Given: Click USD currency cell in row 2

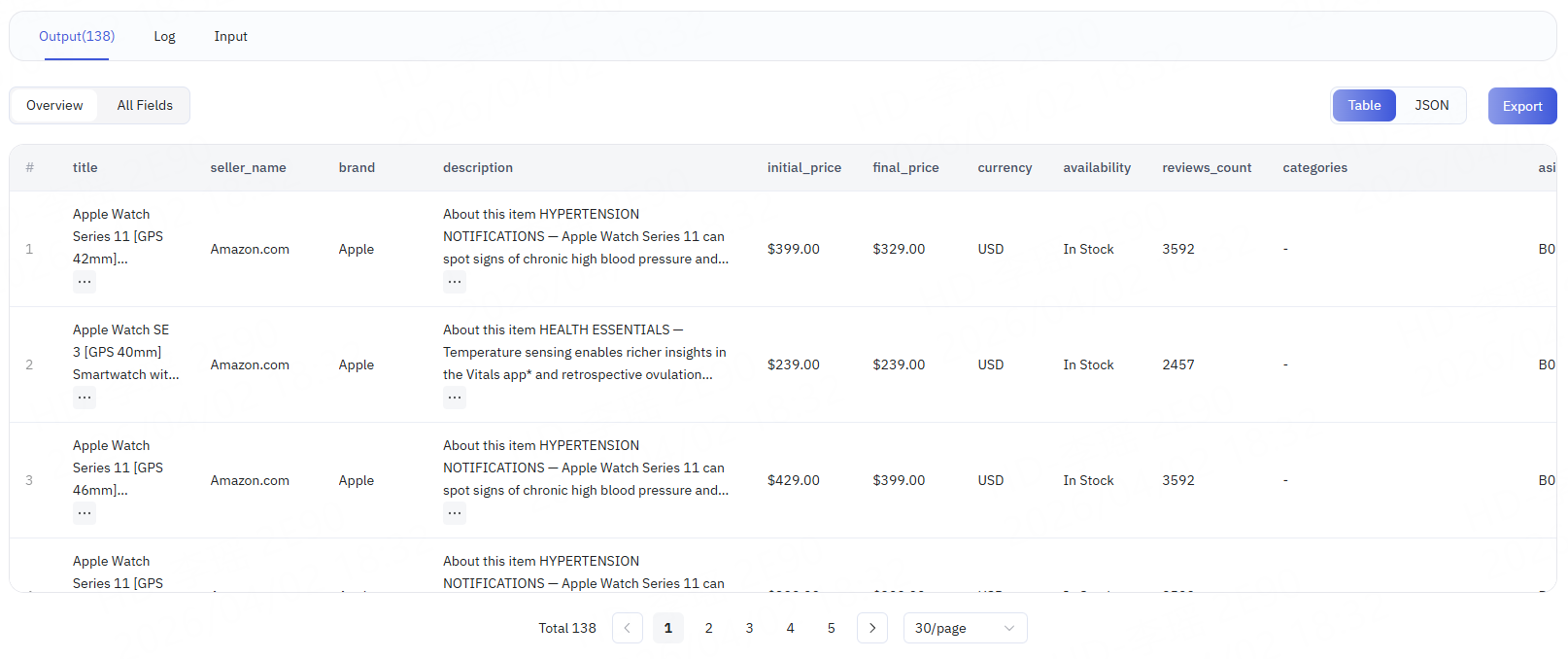Looking at the screenshot, I should 991,364.
